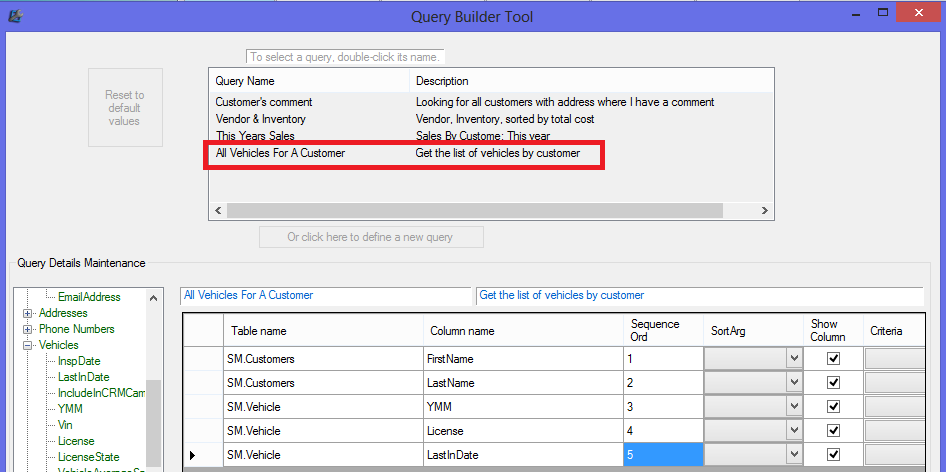Click the Description column header
The image size is (946, 472).
click(x=591, y=81)
